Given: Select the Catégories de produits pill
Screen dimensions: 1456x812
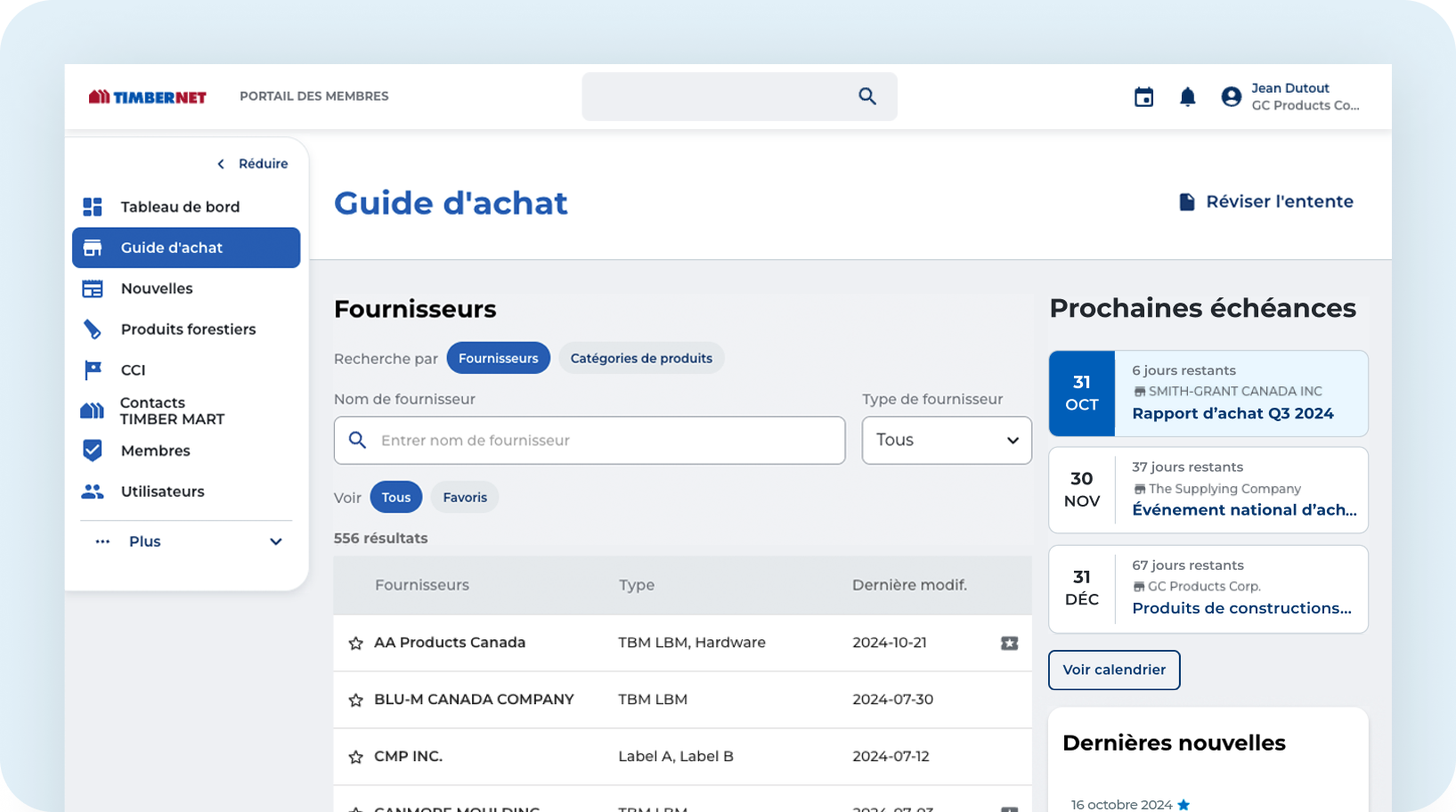Looking at the screenshot, I should click(x=641, y=358).
